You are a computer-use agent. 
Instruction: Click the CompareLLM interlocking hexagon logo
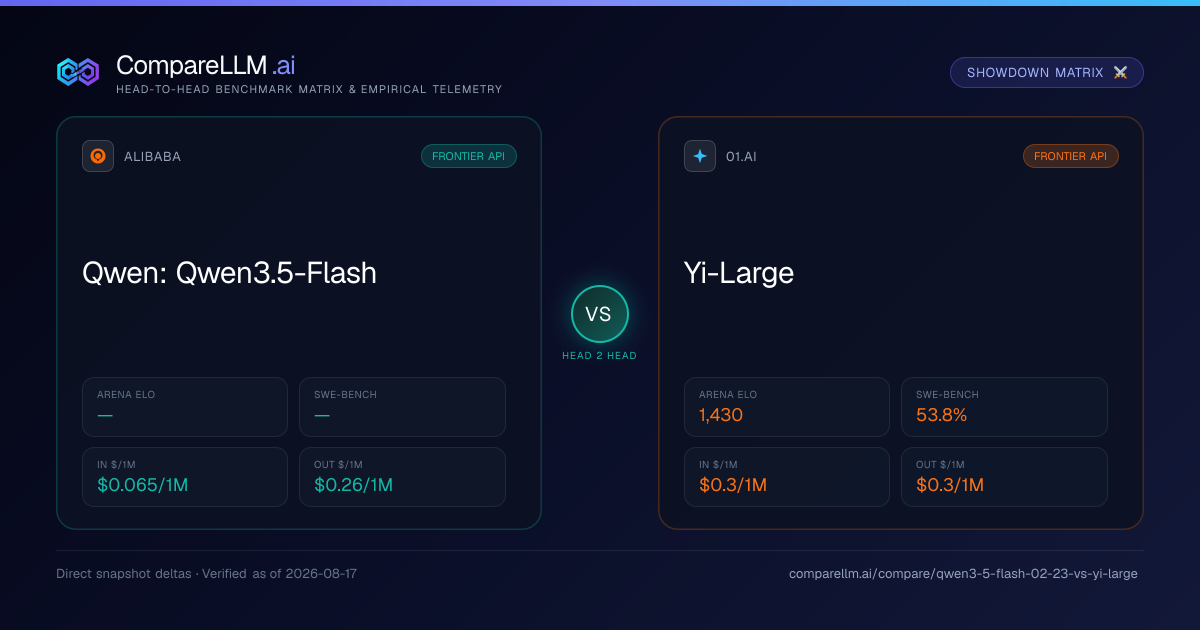[78, 72]
